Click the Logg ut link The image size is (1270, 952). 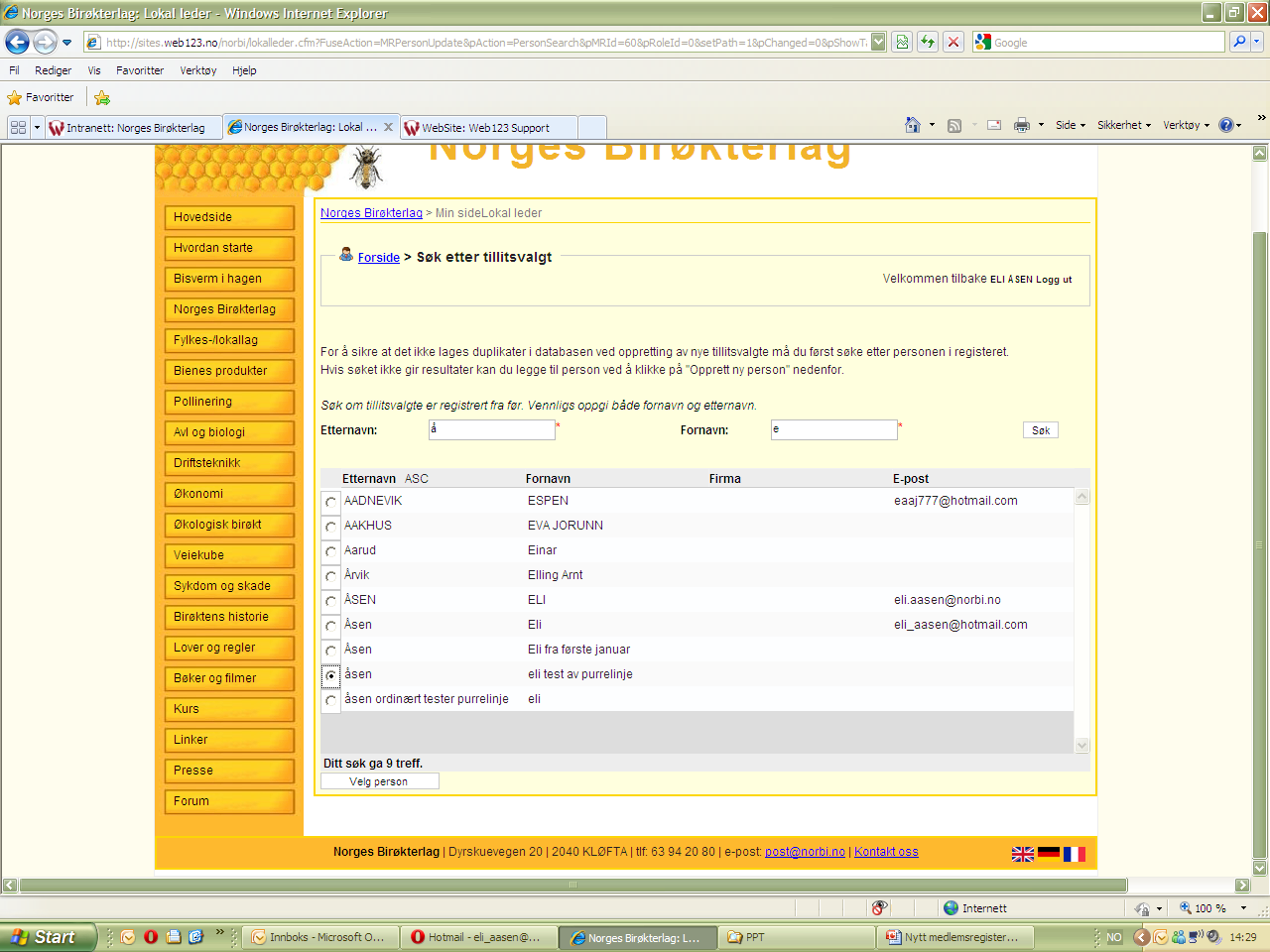[x=1054, y=280]
